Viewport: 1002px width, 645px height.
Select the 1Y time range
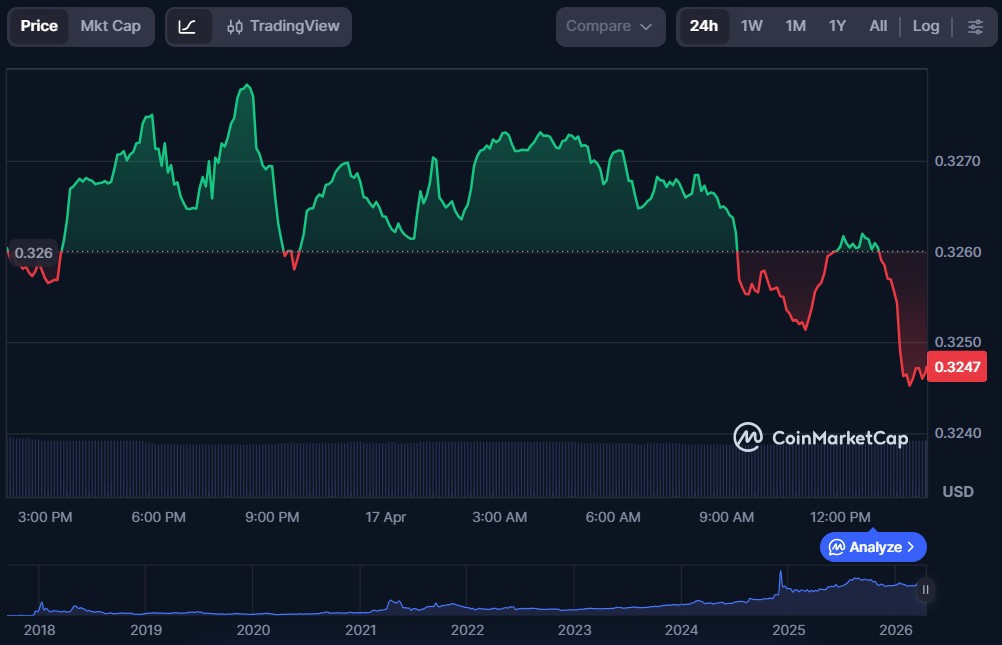(837, 27)
